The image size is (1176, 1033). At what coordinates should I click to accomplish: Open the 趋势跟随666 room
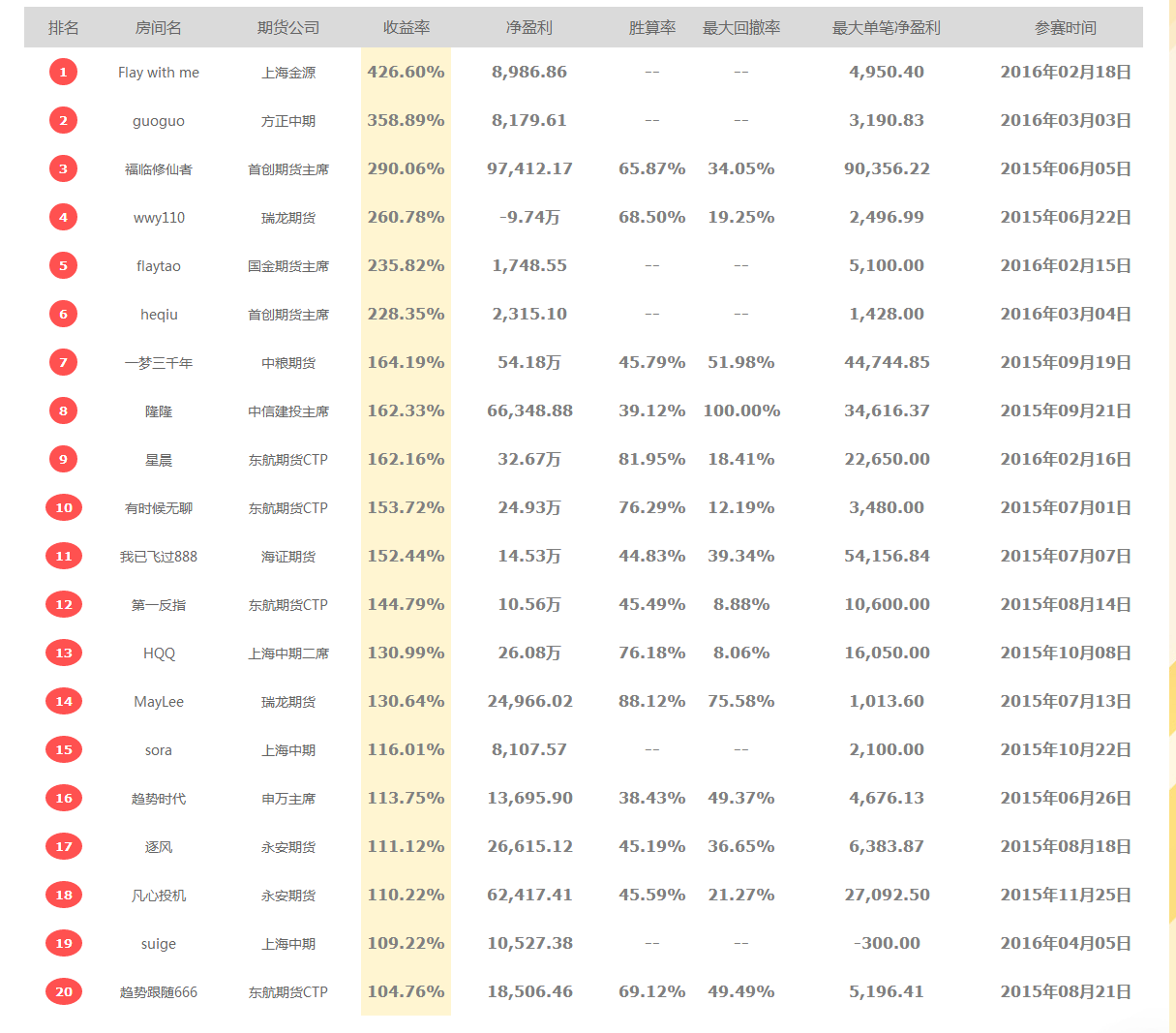coord(159,992)
